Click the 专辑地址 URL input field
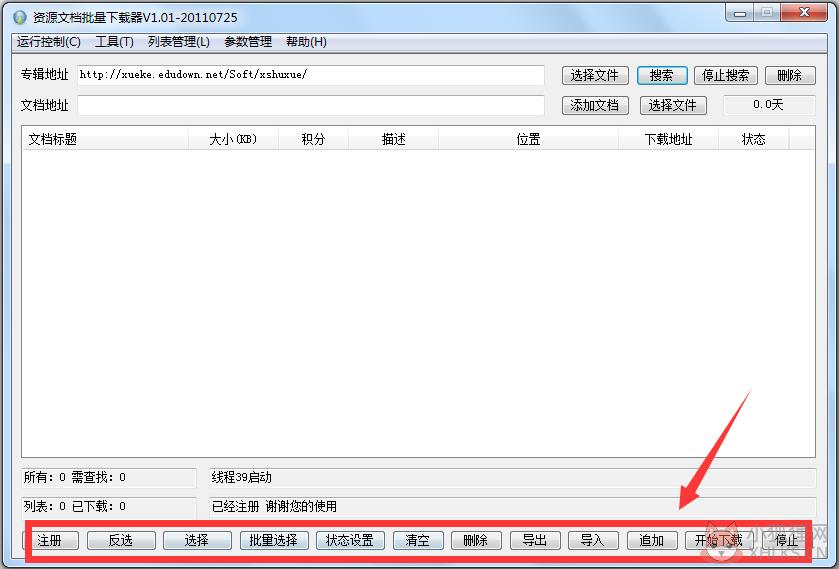 [311, 75]
